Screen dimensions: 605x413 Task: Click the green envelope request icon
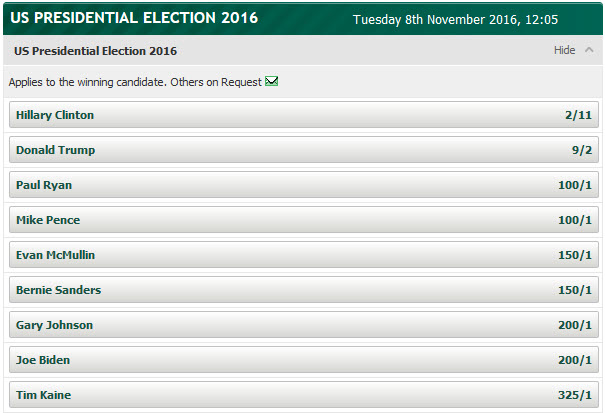(x=272, y=81)
